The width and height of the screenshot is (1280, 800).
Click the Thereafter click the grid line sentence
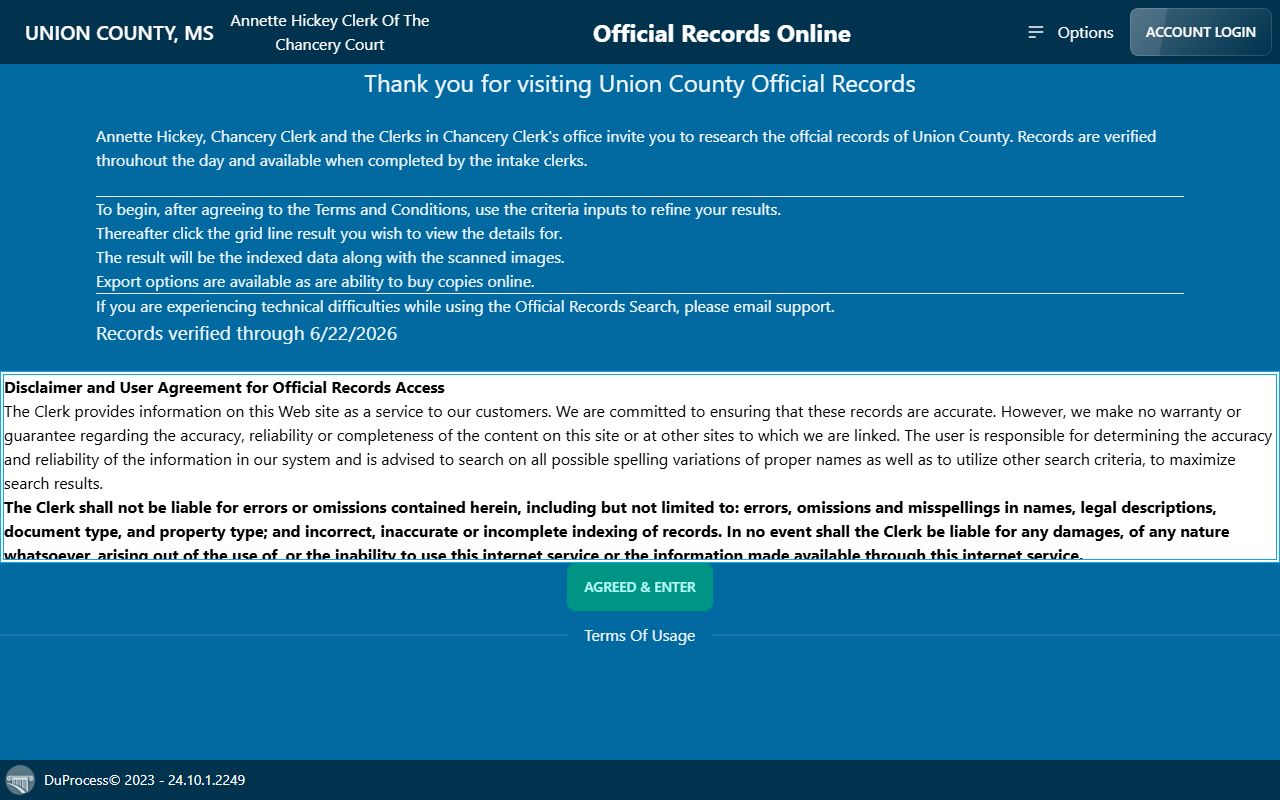point(329,233)
